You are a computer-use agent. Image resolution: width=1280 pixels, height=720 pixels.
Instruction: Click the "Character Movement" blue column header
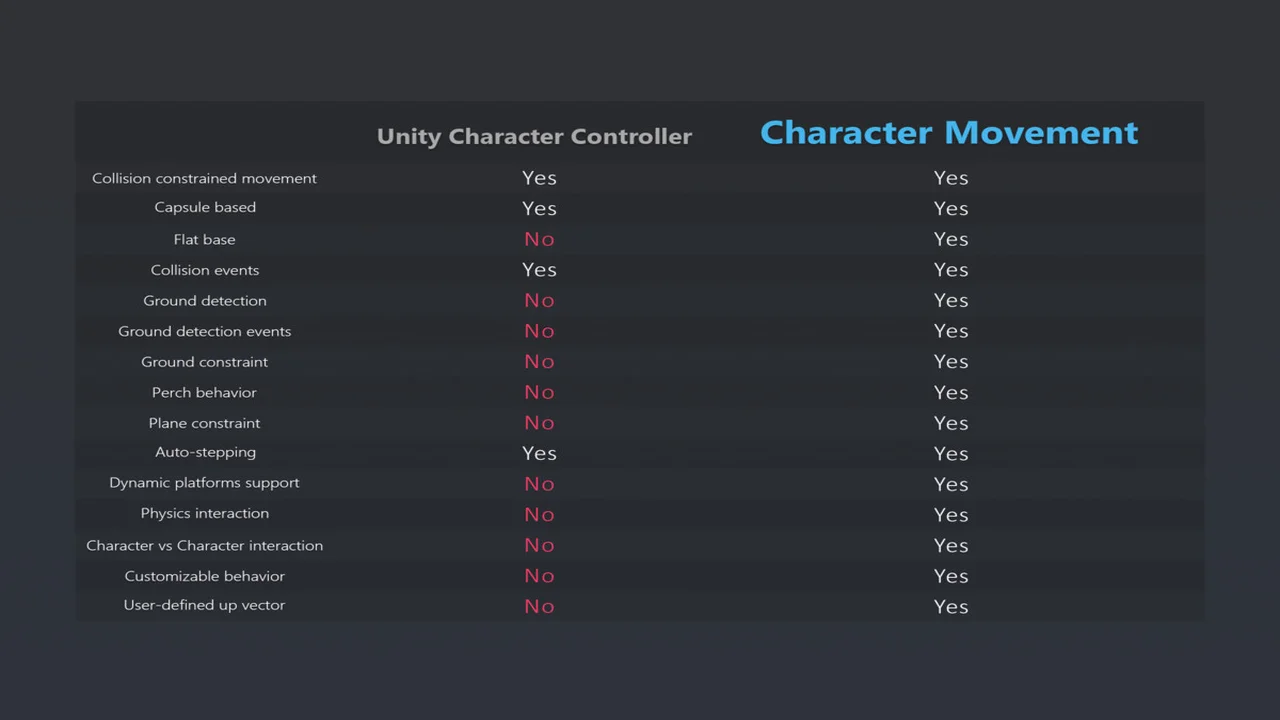[949, 133]
